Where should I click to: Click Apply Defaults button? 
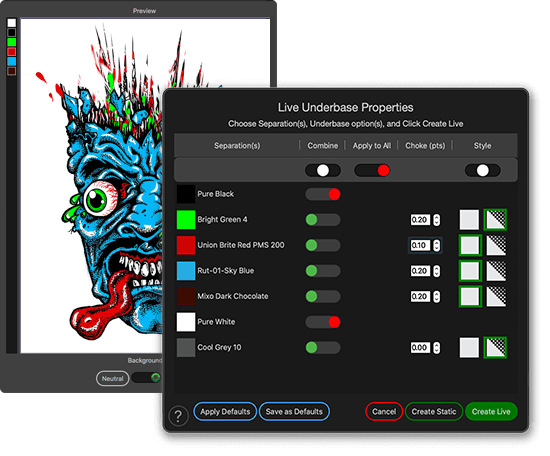click(225, 411)
